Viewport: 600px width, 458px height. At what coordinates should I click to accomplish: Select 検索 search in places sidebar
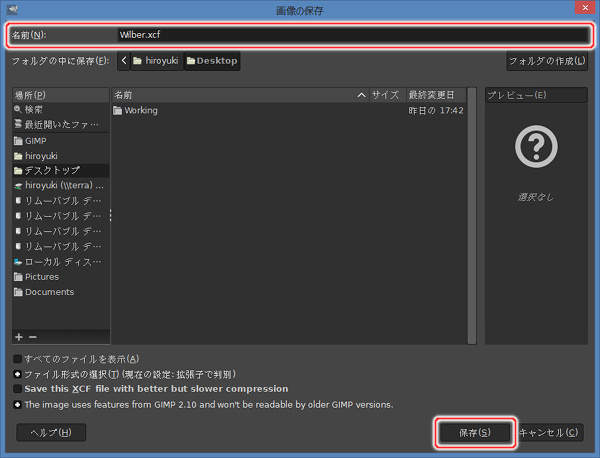pyautogui.click(x=61, y=110)
